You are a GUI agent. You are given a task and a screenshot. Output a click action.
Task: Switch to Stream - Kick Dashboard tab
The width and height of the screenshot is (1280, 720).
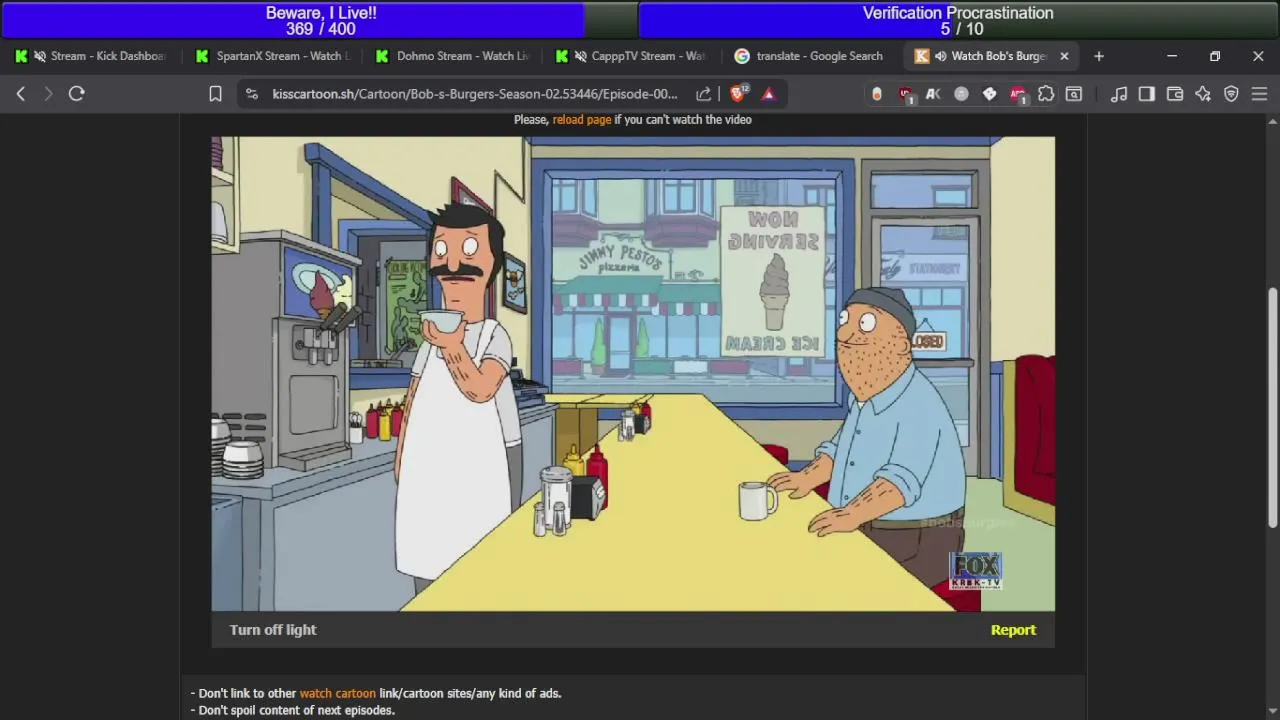coord(91,56)
